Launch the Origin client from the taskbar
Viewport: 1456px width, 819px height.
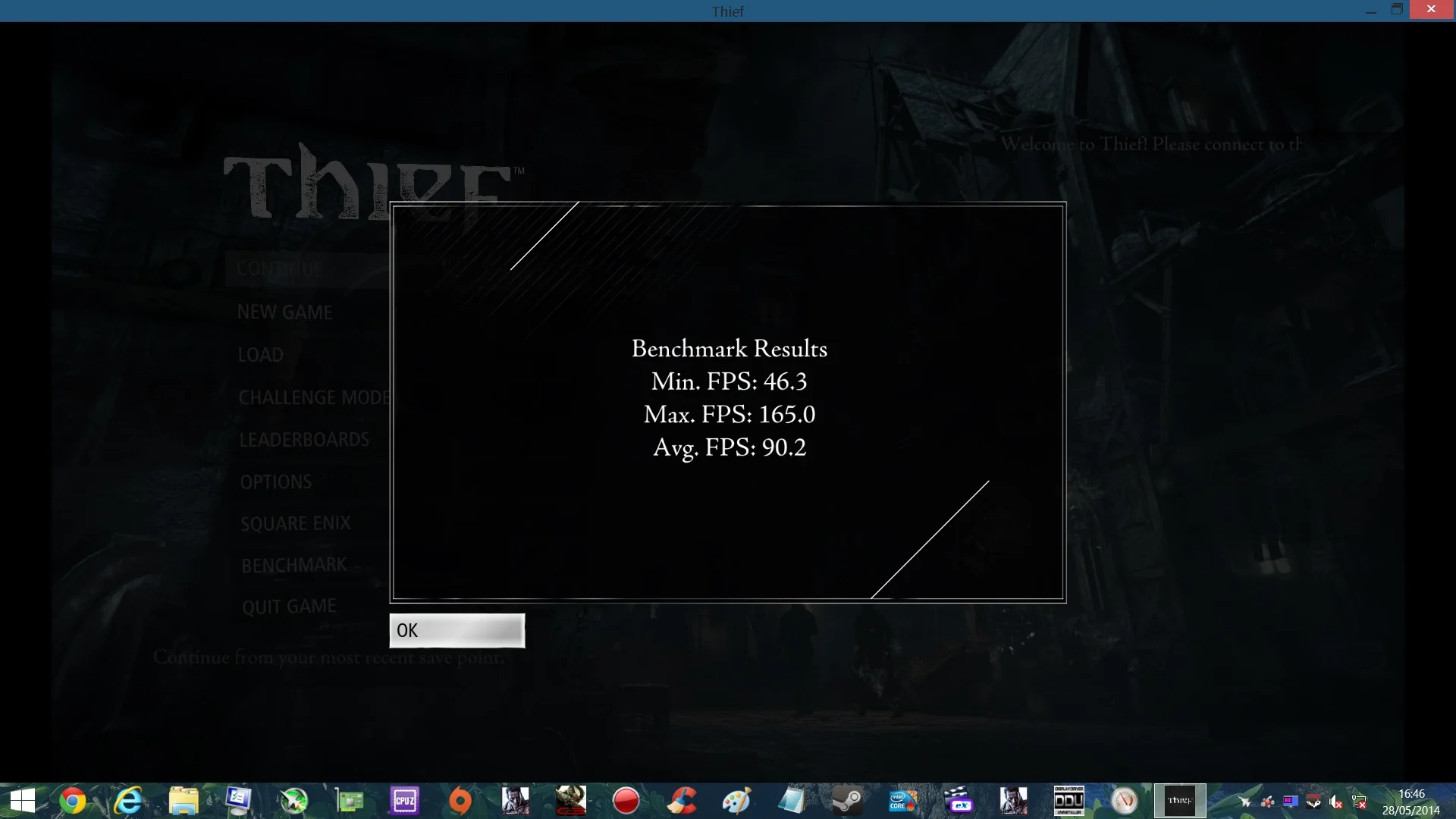click(460, 801)
